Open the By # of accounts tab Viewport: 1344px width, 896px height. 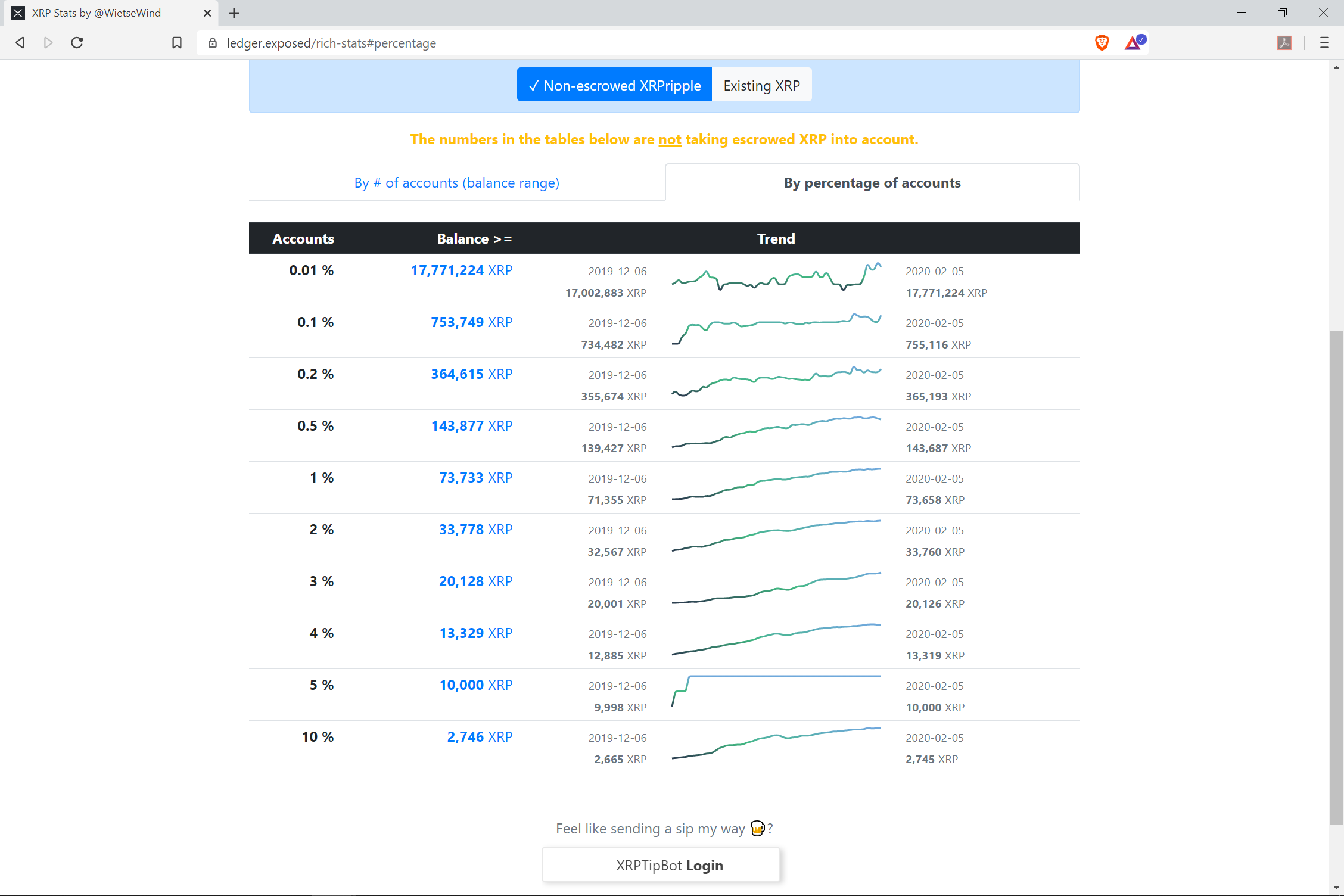click(x=456, y=182)
